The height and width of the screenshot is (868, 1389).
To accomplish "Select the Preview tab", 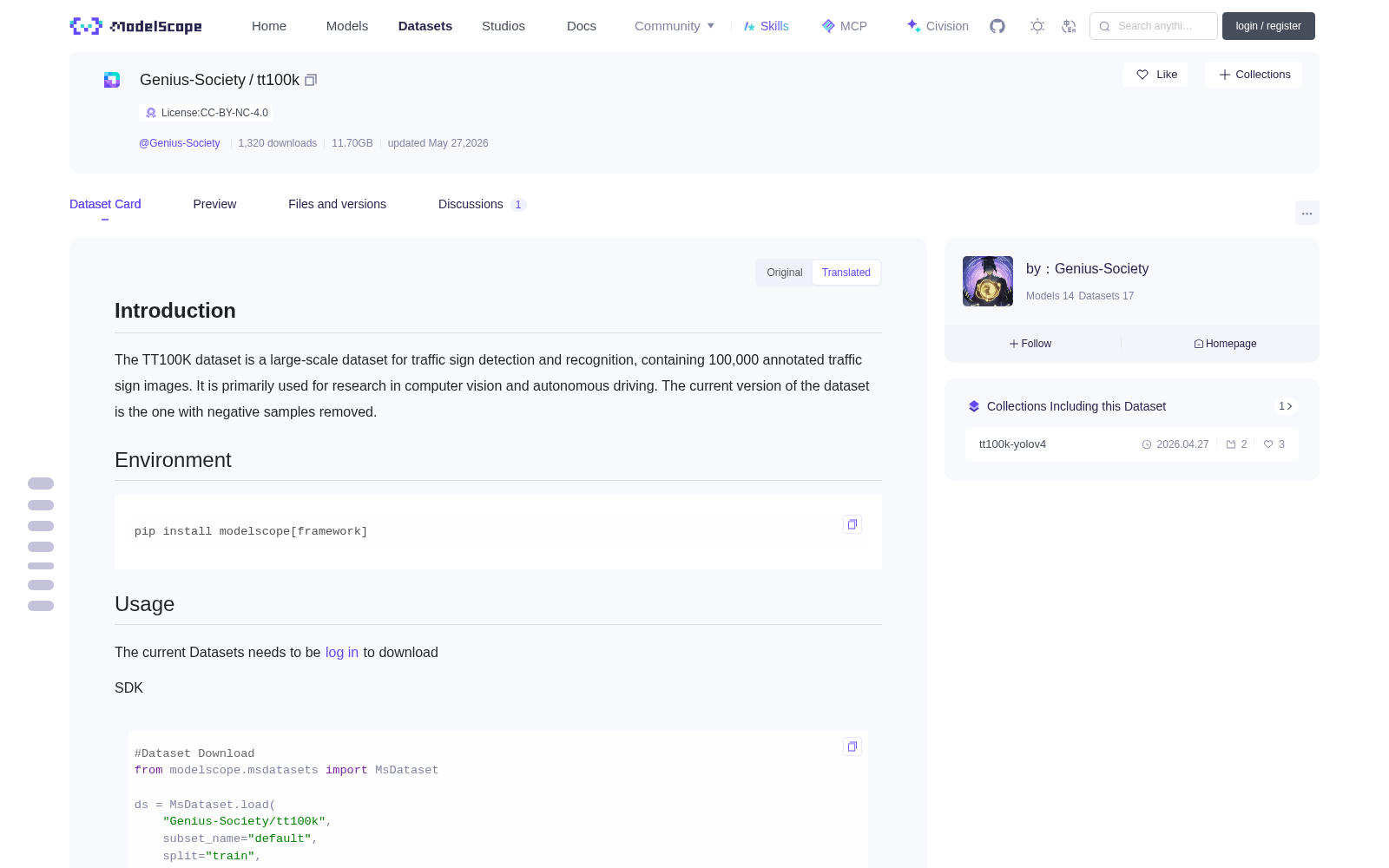I will click(214, 204).
